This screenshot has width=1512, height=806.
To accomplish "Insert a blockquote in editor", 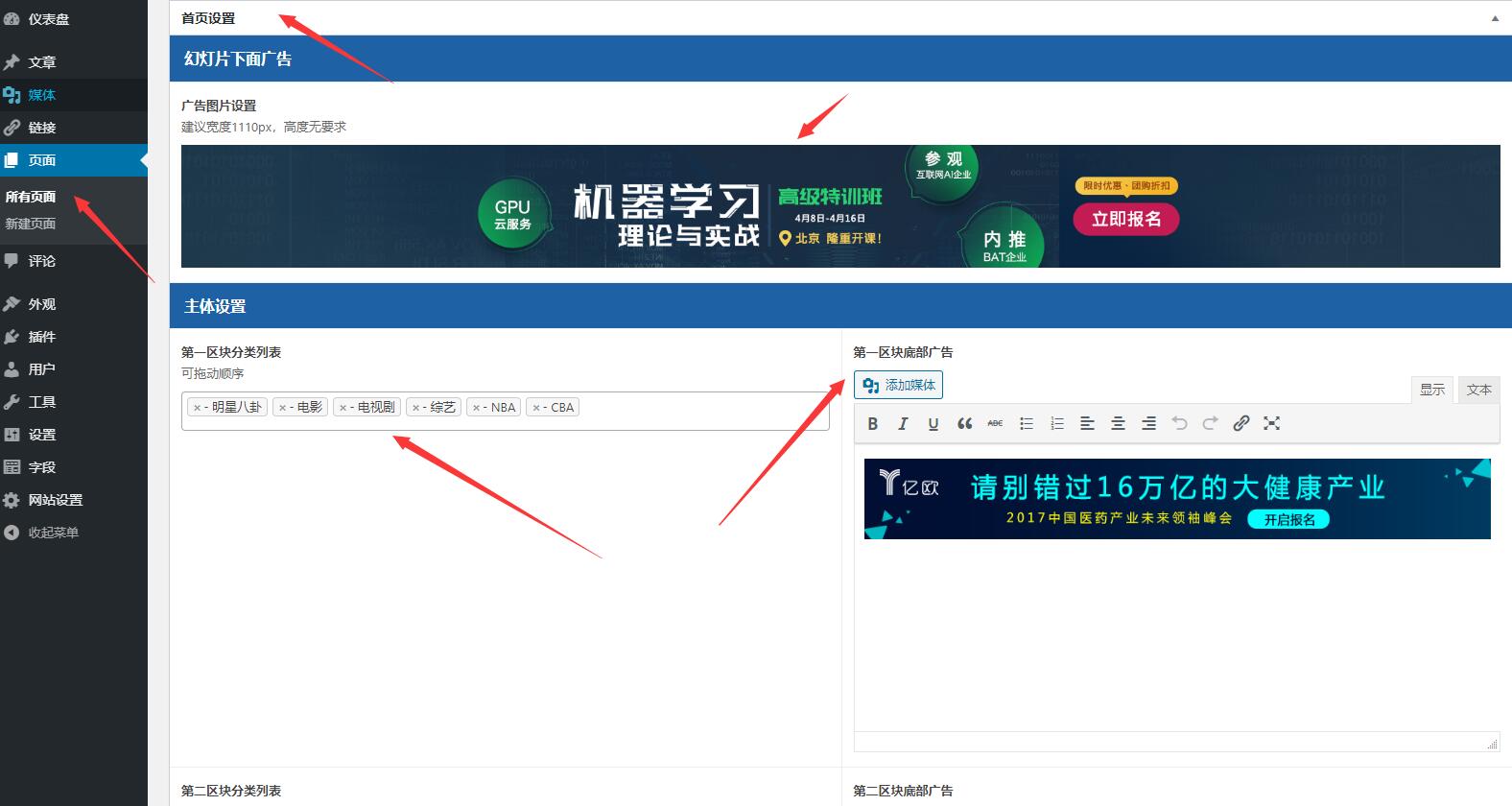I will [964, 423].
